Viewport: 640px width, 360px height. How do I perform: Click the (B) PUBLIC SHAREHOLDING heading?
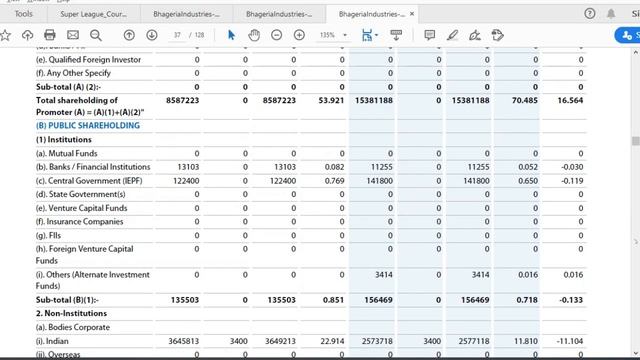(x=88, y=126)
